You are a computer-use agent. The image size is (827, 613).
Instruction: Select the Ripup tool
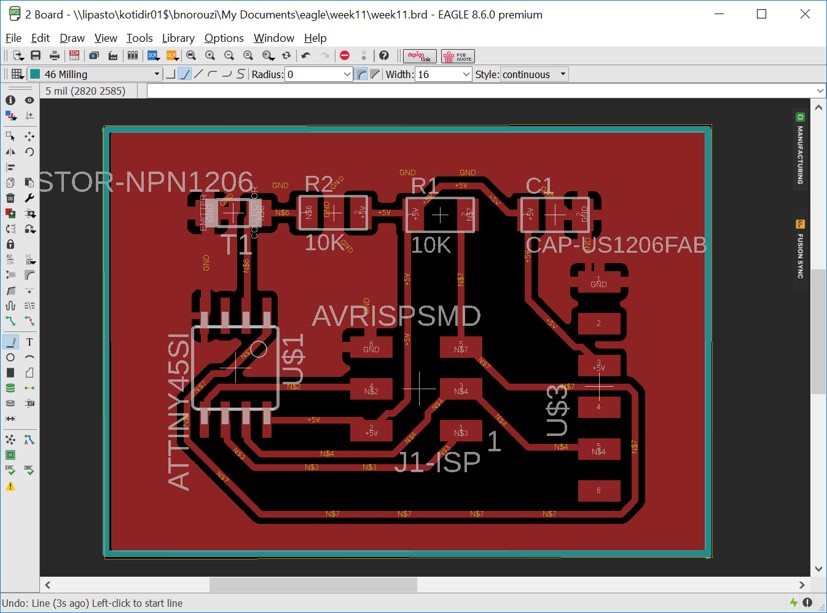coord(30,321)
